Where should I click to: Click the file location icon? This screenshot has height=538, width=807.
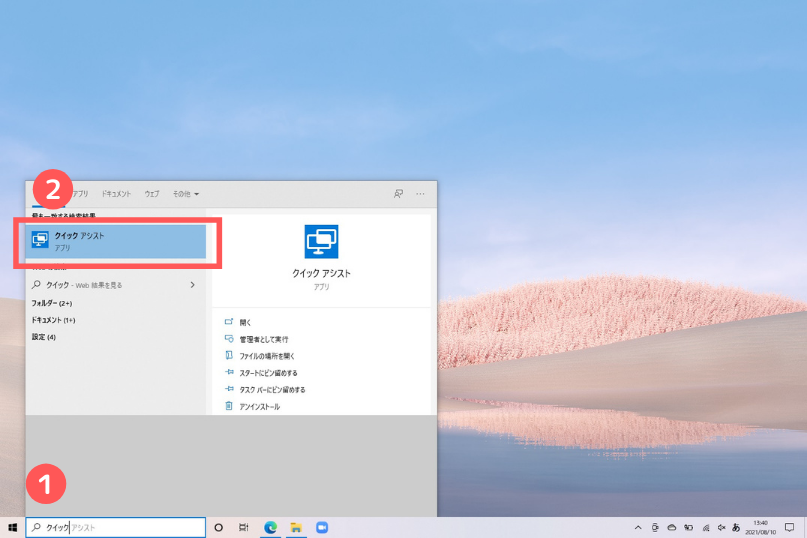[229, 355]
